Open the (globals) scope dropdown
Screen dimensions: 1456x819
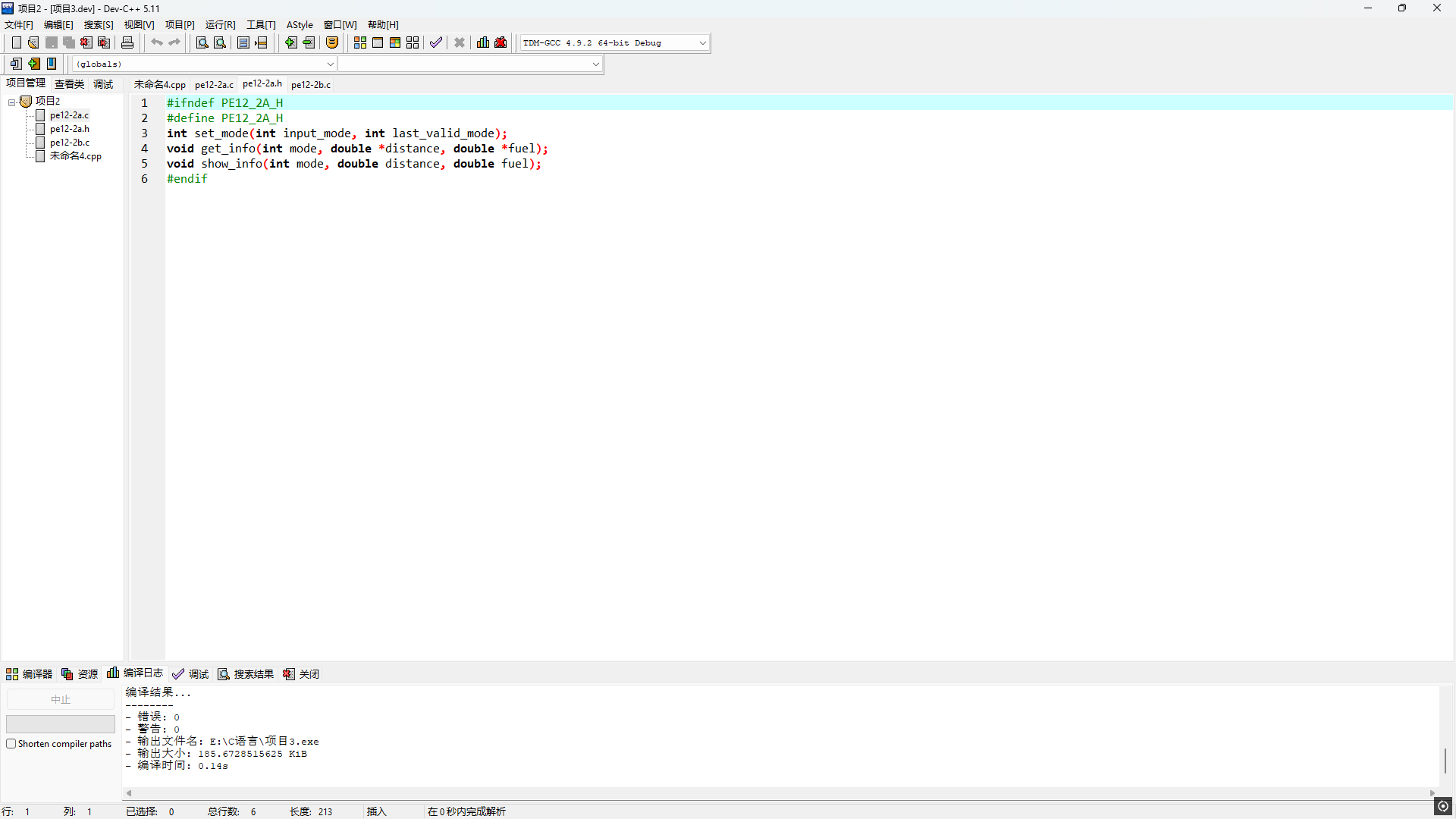(x=330, y=64)
